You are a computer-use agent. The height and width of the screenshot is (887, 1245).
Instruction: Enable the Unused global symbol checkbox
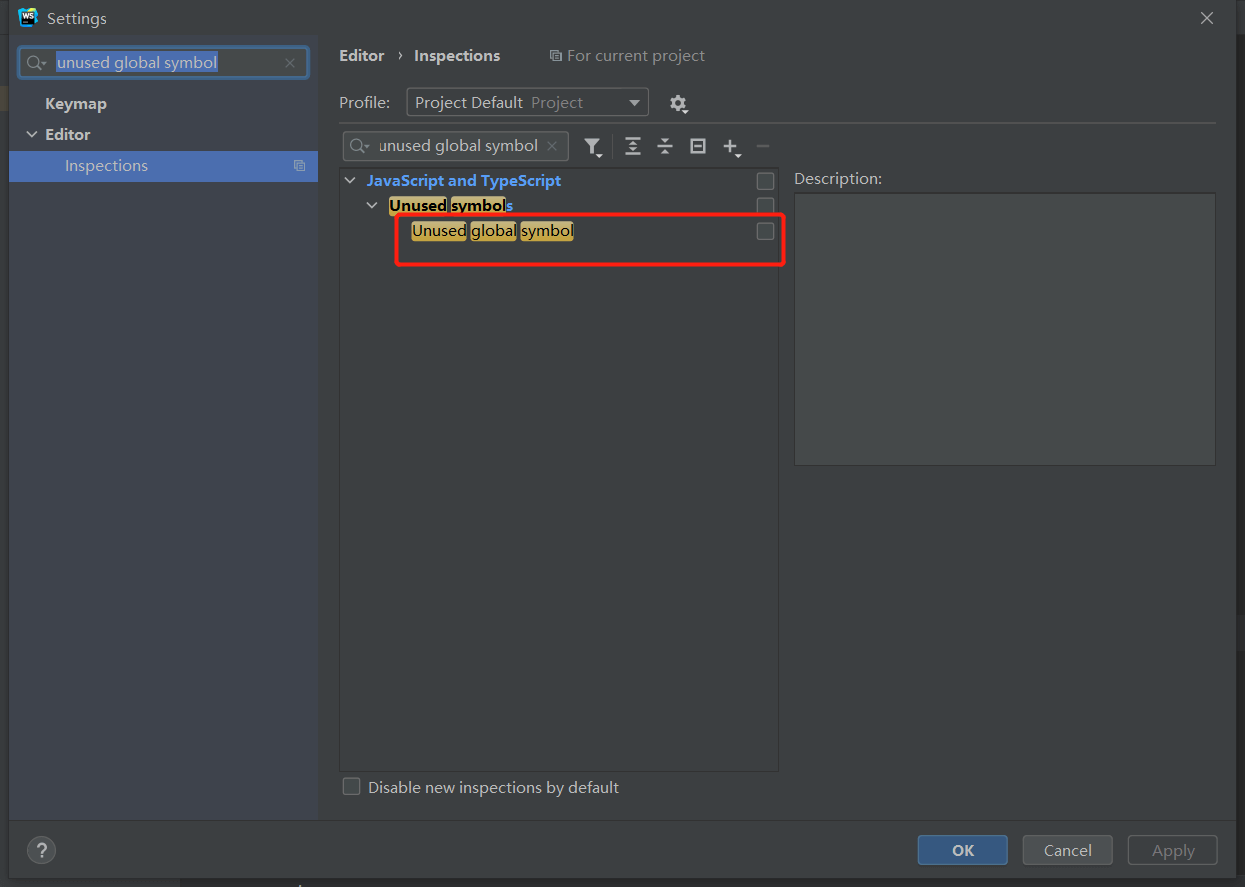pyautogui.click(x=765, y=231)
